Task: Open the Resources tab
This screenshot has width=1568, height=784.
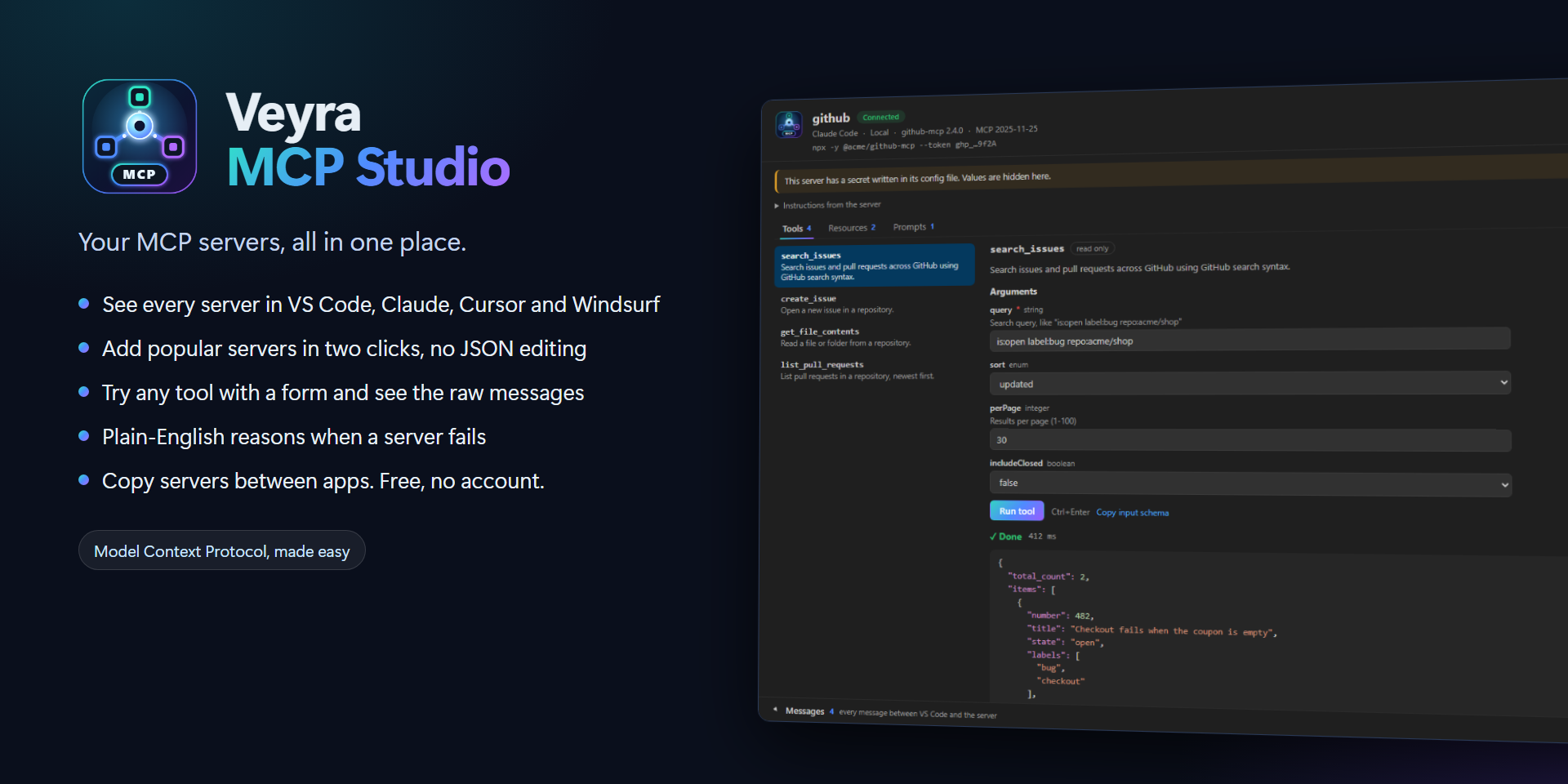Action: click(x=852, y=228)
